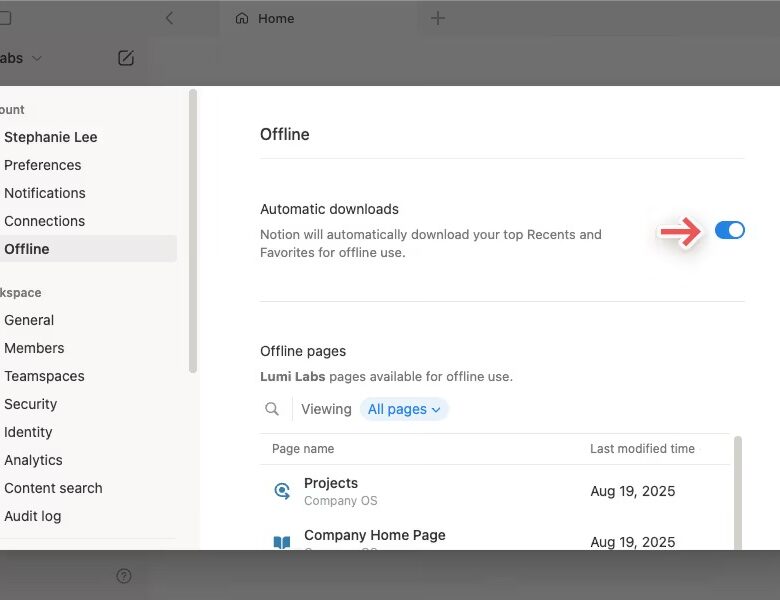Screen dimensions: 780x600
Task: Open Content search settings
Action: click(53, 488)
